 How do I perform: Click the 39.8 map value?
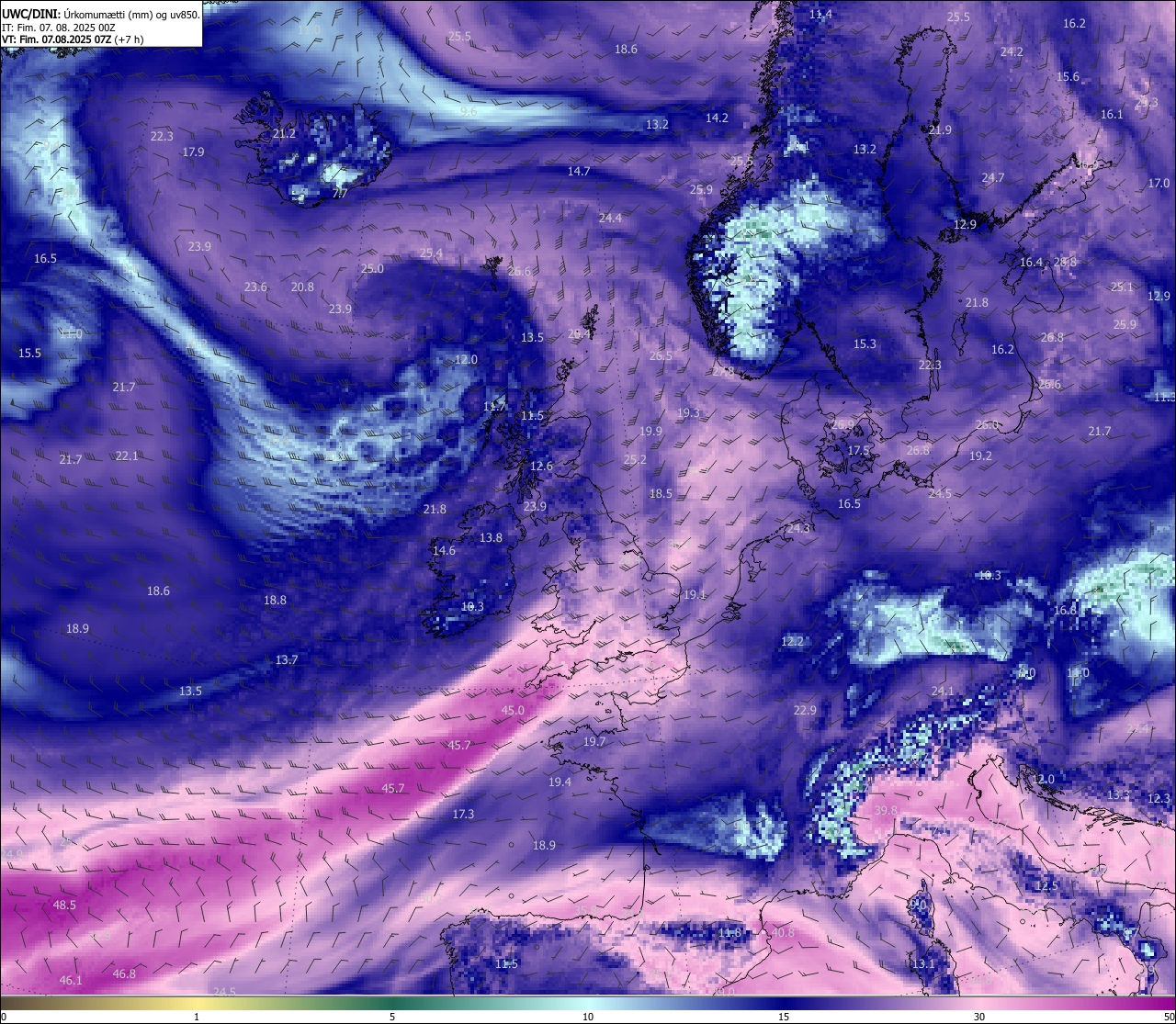coord(885,811)
